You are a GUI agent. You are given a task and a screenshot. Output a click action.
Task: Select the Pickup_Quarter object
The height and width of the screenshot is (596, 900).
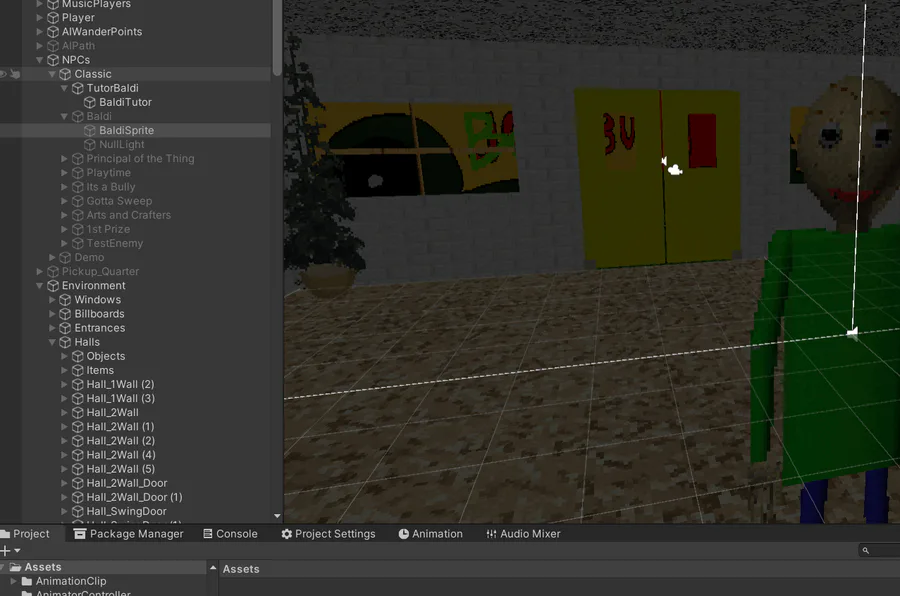click(x=100, y=272)
